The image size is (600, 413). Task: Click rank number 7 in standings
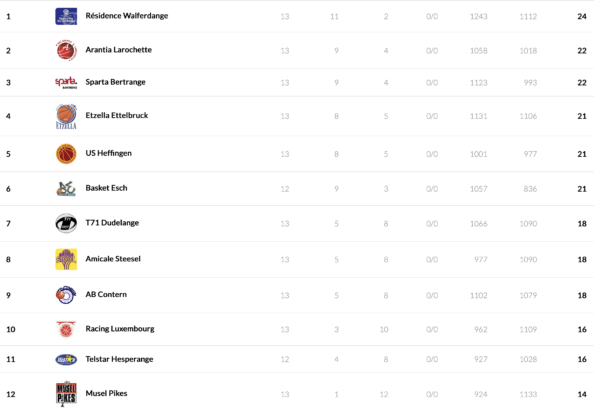8,224
